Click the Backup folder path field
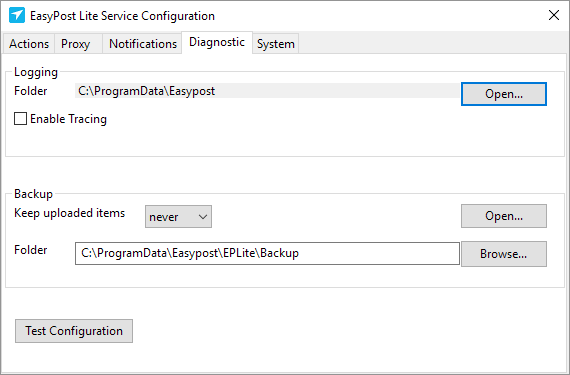 pos(267,253)
